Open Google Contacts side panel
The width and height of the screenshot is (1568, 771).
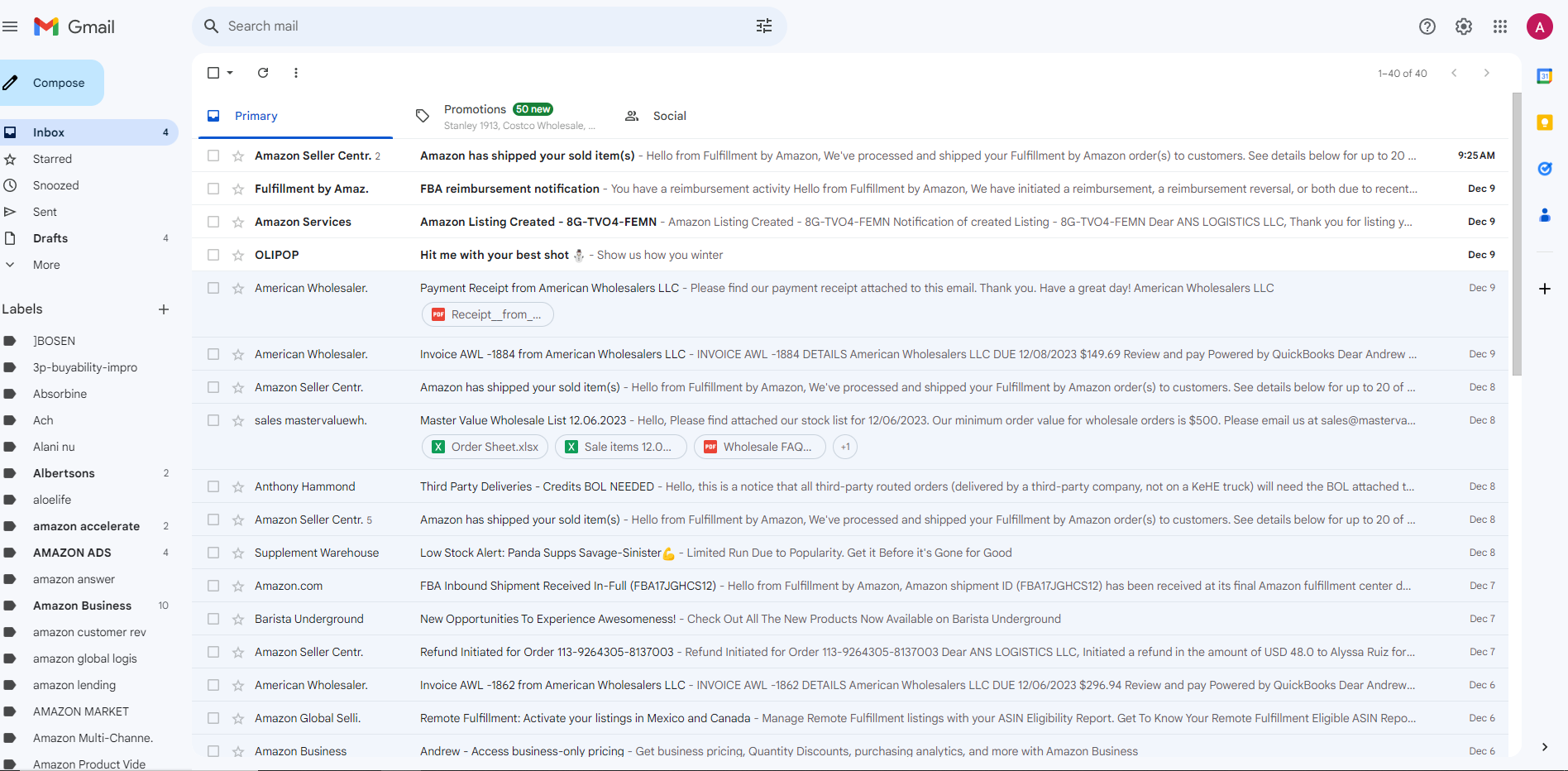(1544, 215)
